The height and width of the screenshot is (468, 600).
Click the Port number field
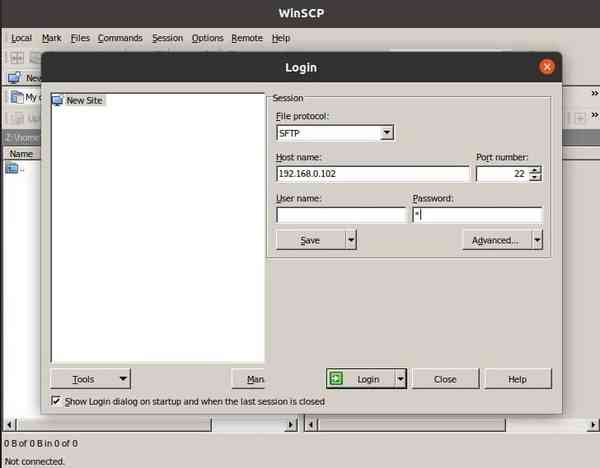pos(503,174)
